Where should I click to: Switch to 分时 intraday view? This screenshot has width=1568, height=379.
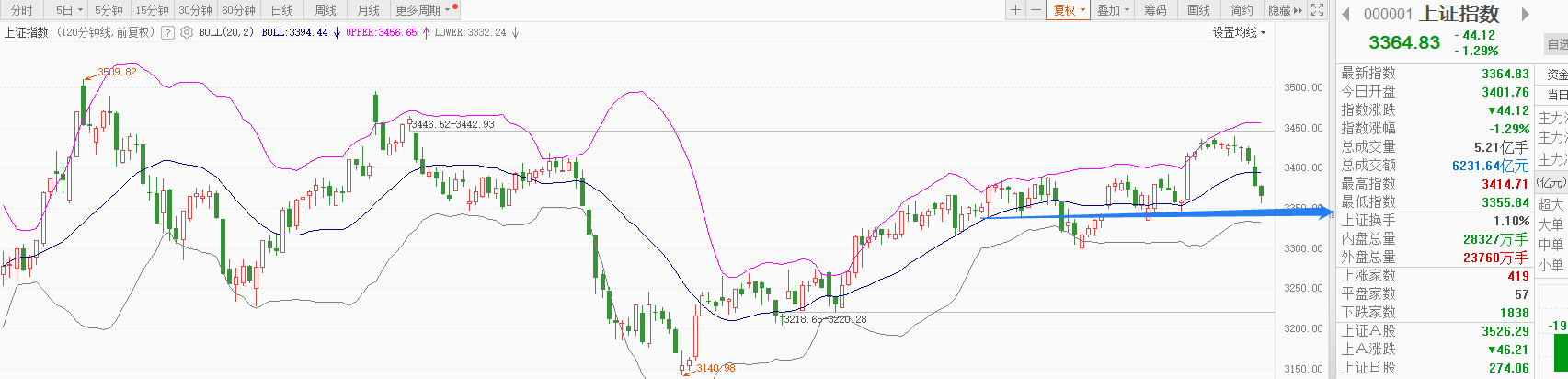tap(21, 10)
